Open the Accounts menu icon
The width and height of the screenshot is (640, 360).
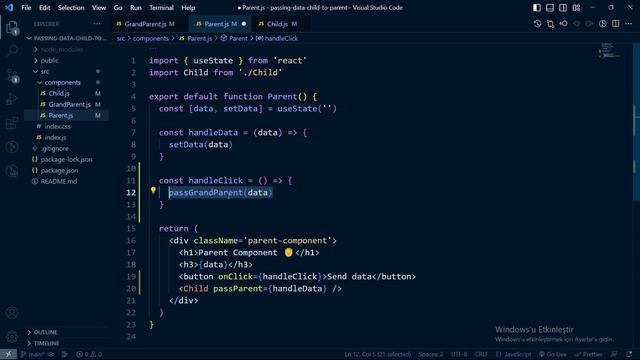pos(12,313)
